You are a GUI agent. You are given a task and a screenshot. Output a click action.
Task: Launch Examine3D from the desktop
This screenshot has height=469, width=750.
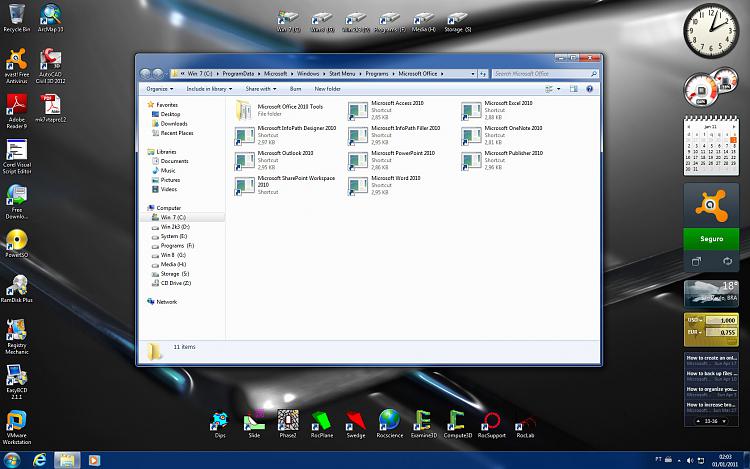point(424,425)
